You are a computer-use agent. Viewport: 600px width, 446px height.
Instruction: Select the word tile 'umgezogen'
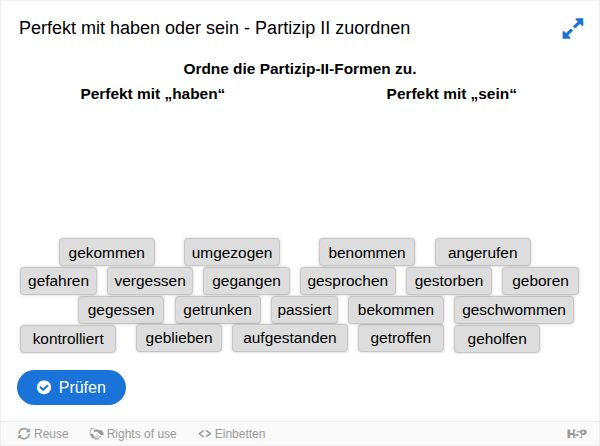[x=232, y=252]
